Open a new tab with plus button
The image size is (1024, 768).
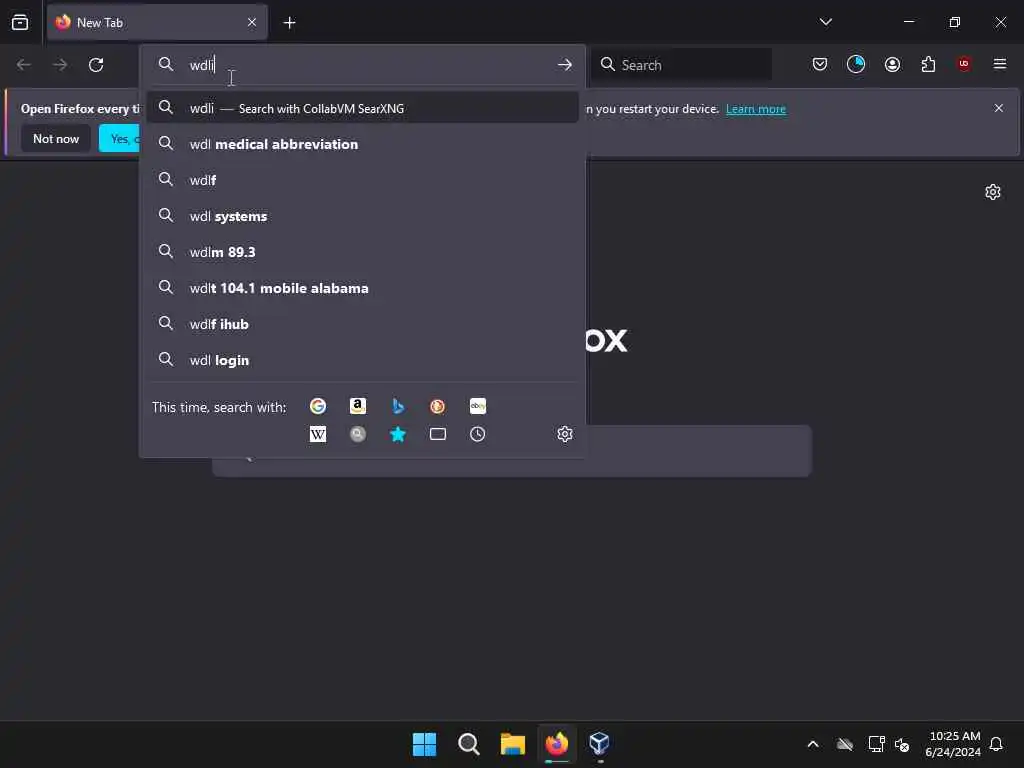[289, 23]
